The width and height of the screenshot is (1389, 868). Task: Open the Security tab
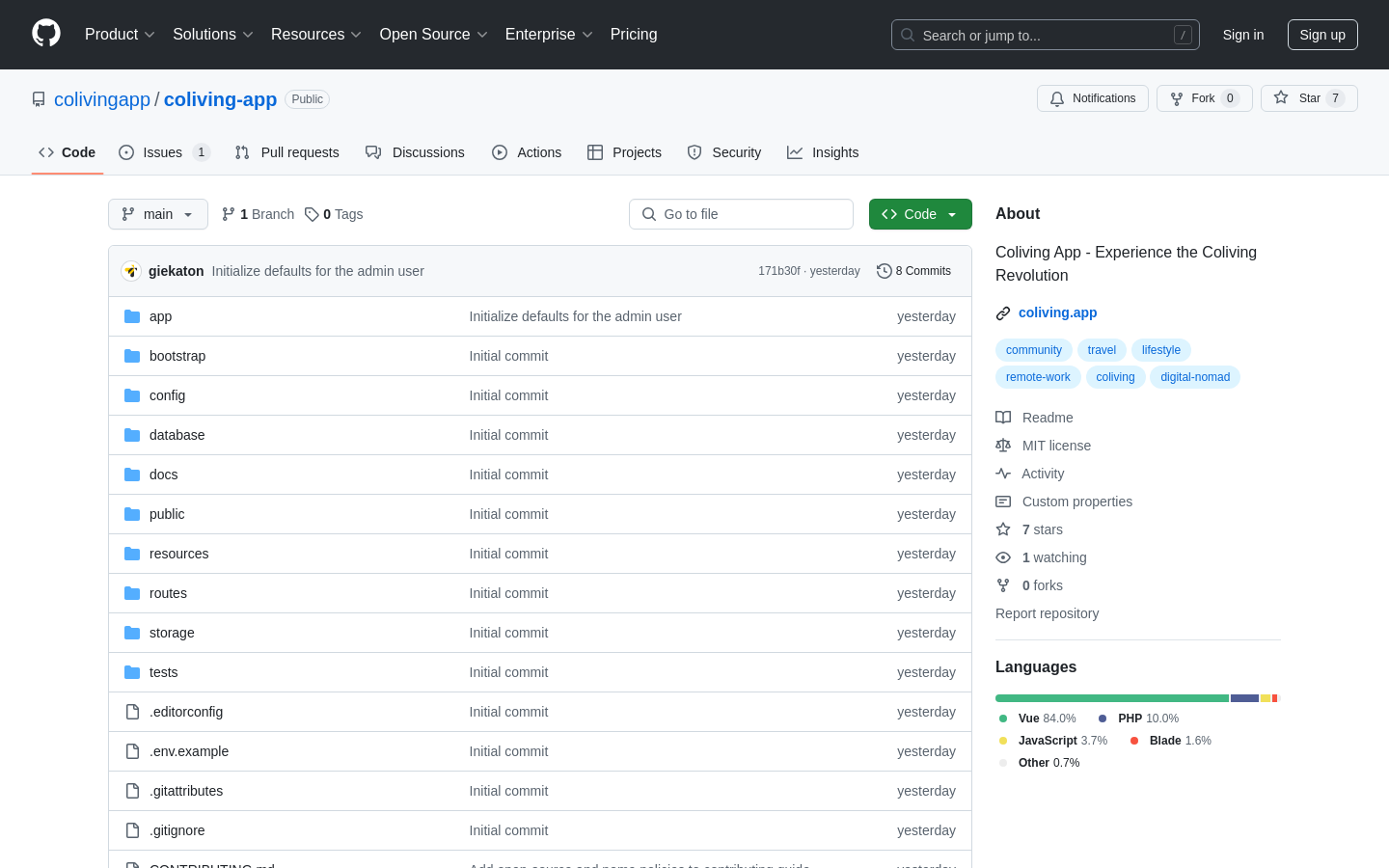pos(724,152)
